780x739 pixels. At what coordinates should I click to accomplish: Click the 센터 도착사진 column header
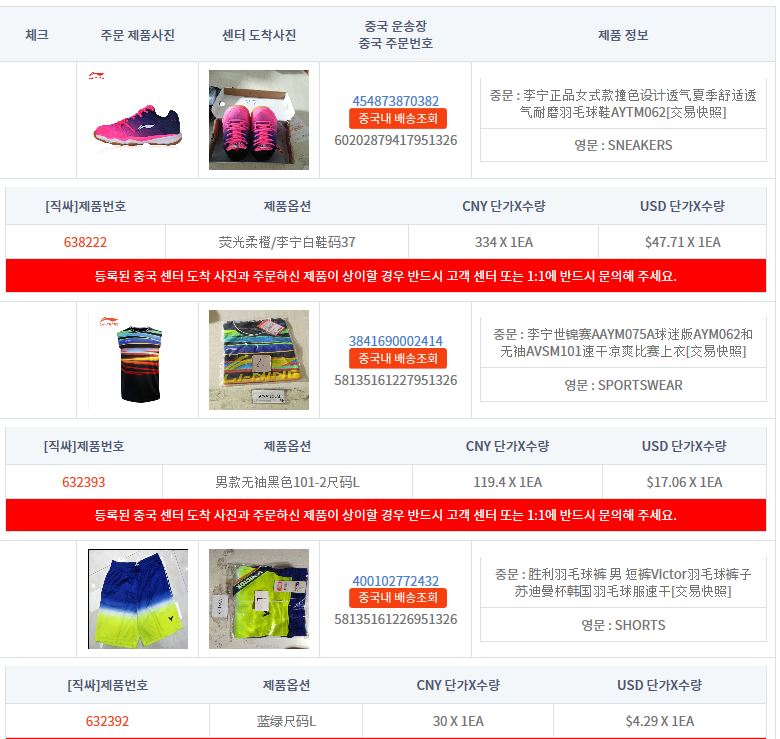(x=259, y=35)
